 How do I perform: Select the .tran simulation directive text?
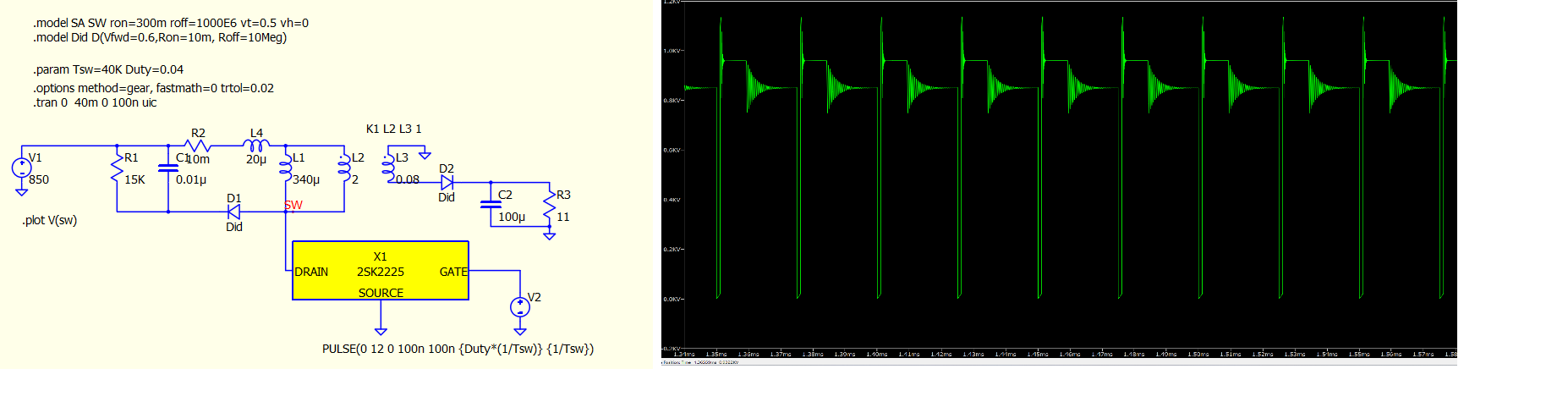click(95, 102)
